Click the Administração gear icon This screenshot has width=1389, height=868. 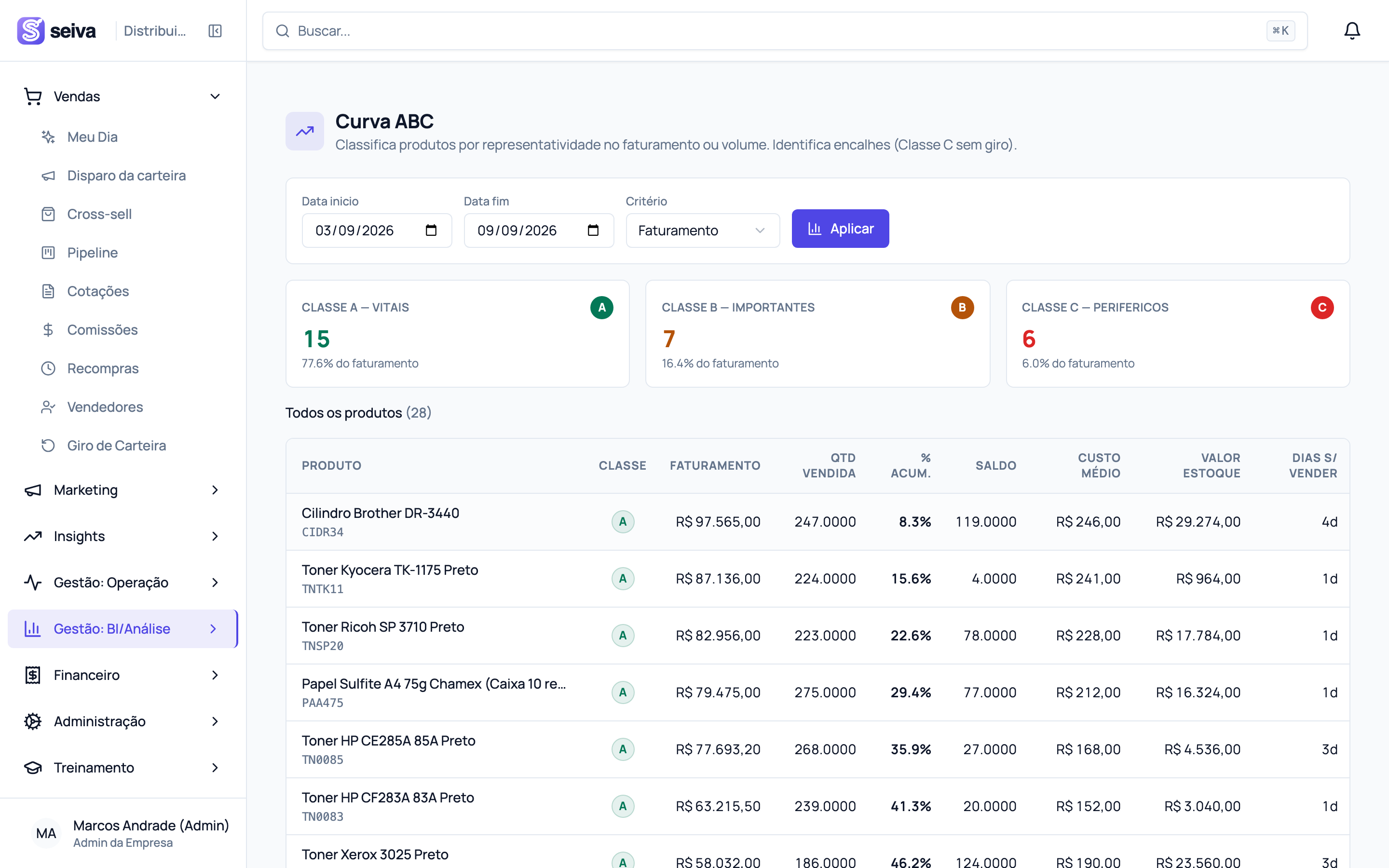click(x=33, y=721)
